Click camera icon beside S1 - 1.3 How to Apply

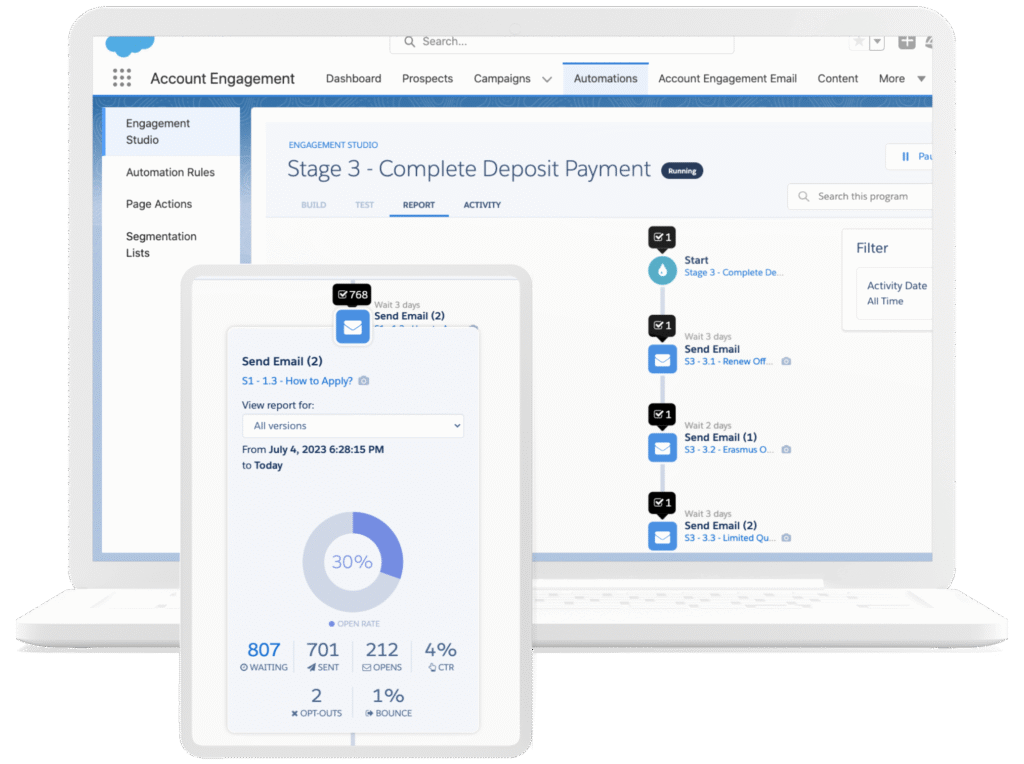364,381
